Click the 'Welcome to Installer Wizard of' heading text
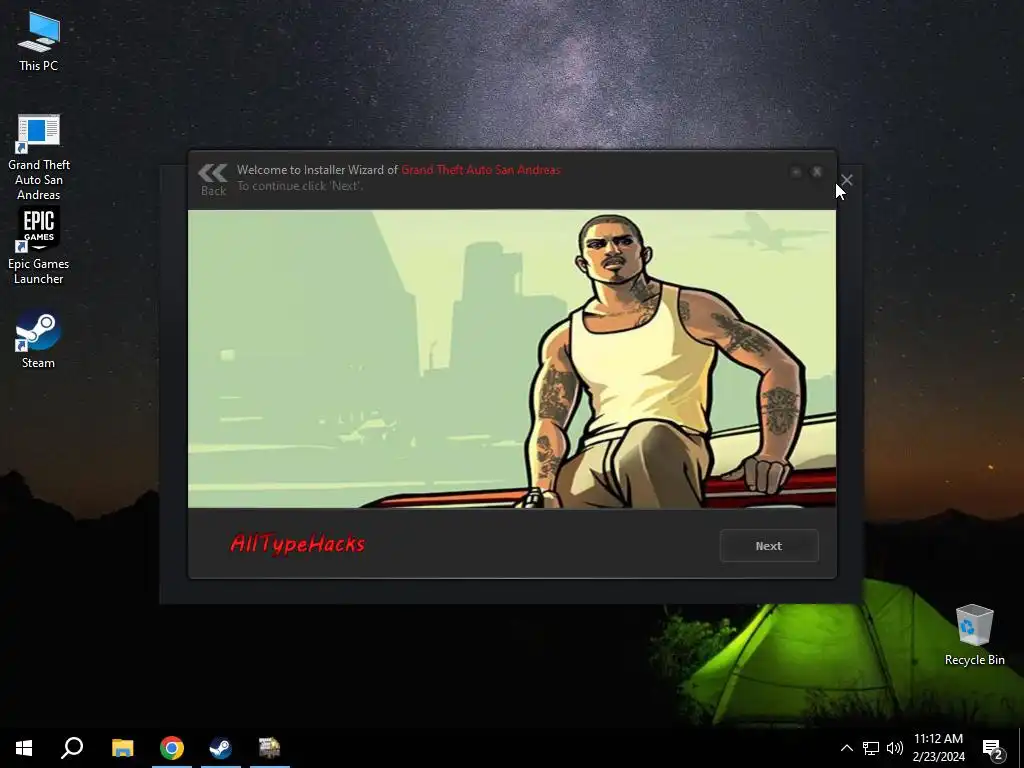Screen dimensions: 1024x768 point(317,170)
